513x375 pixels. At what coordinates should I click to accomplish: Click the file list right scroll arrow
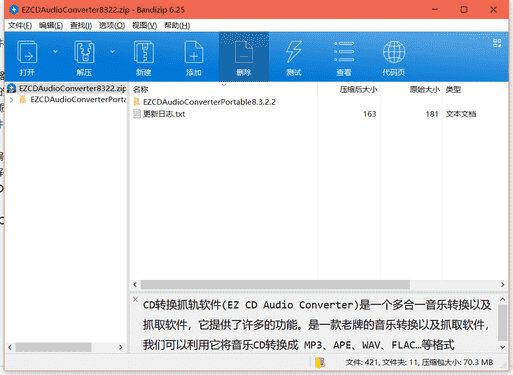(x=502, y=284)
